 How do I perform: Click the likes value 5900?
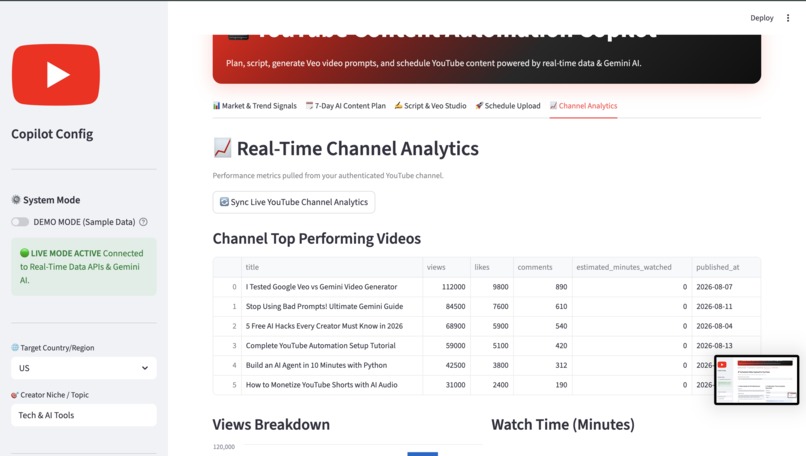pyautogui.click(x=500, y=326)
